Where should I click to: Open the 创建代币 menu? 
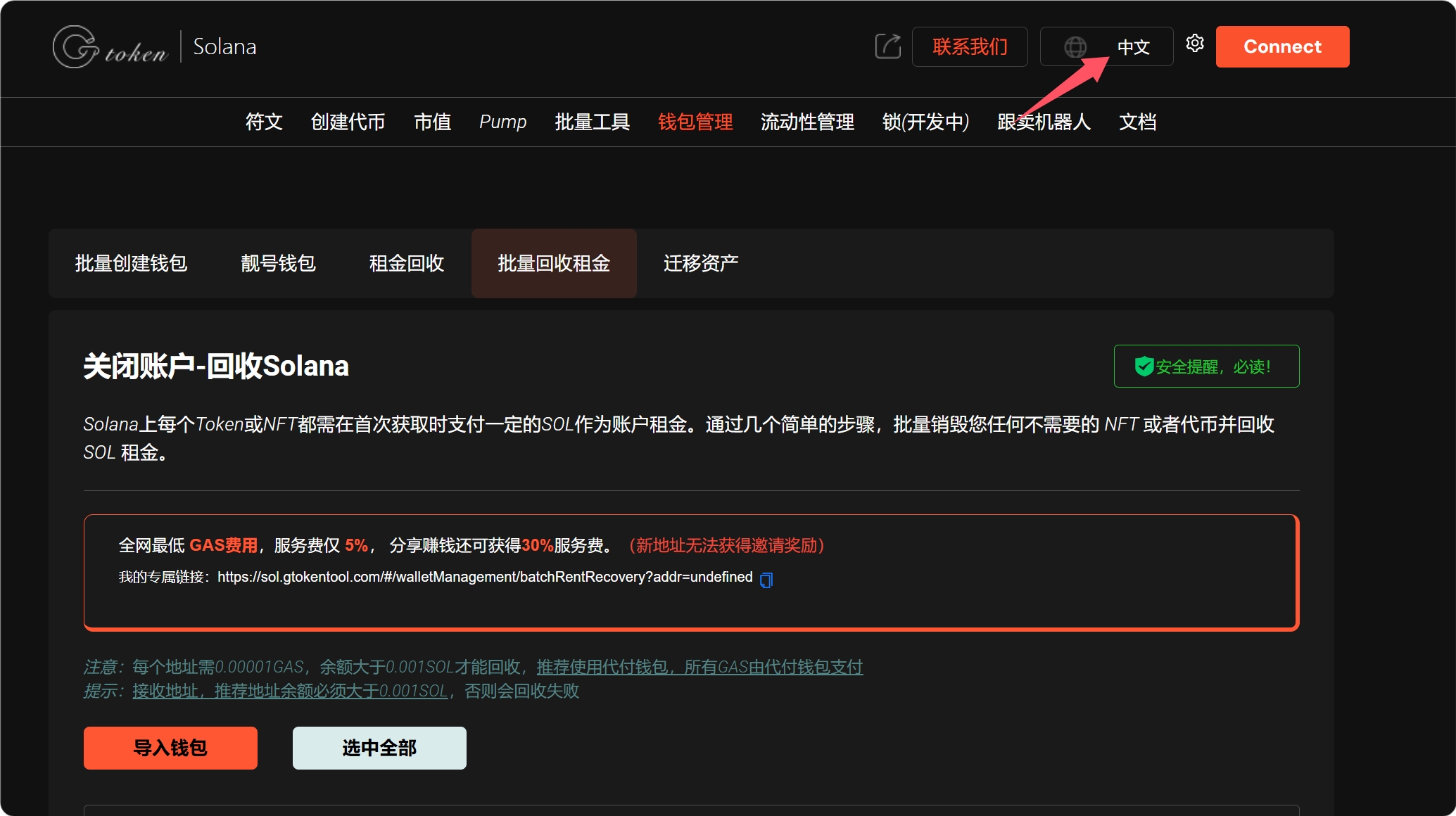click(348, 122)
